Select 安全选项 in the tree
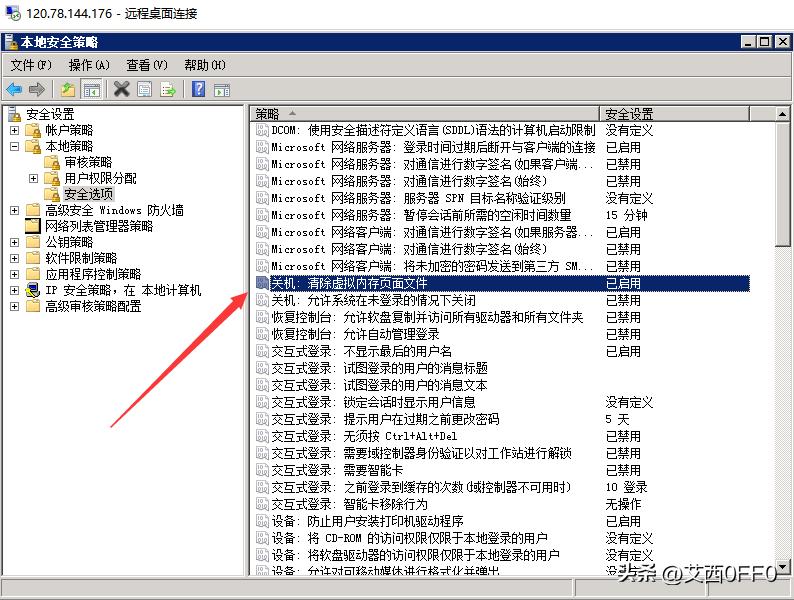 [89, 194]
